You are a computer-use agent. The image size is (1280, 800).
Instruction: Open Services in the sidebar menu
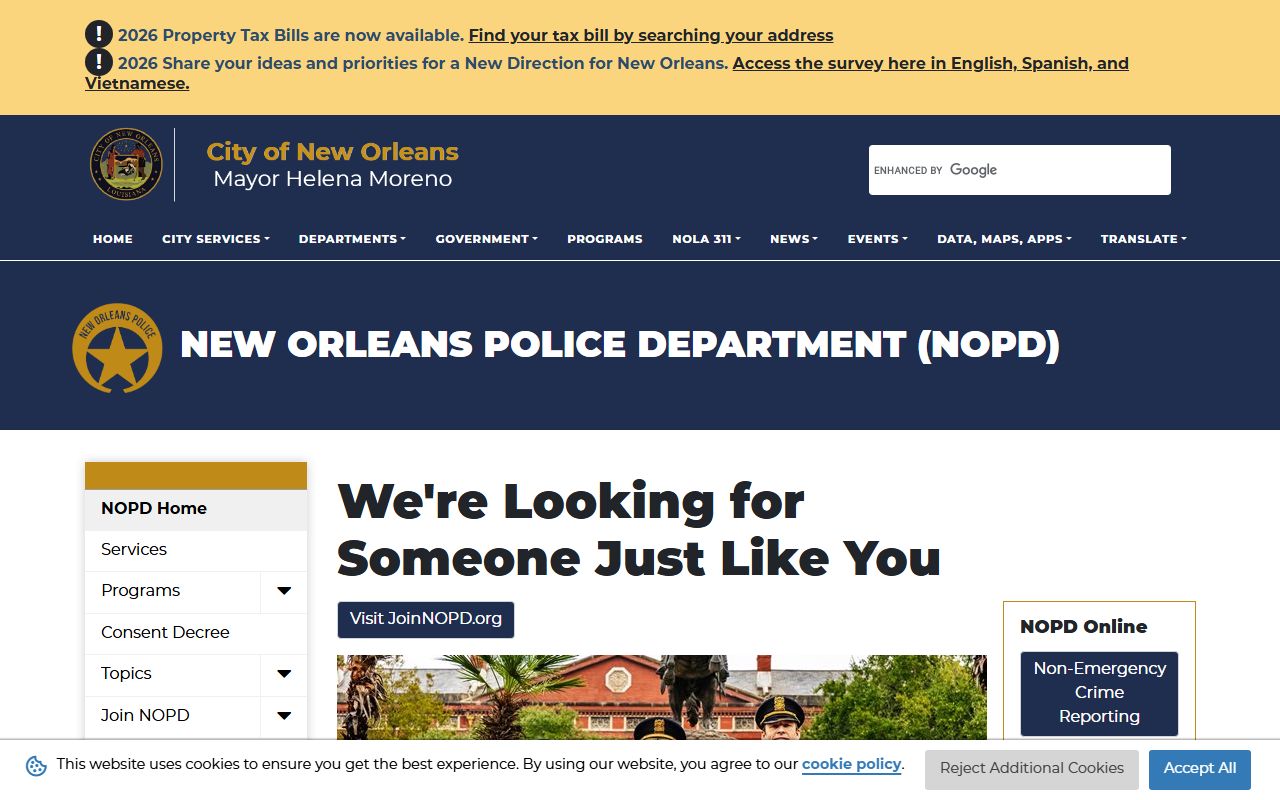(x=196, y=550)
